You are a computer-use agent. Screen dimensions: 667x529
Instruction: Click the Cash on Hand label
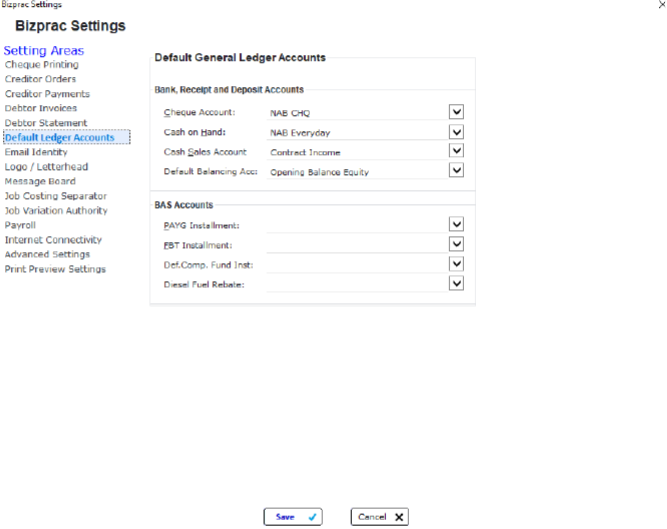coord(195,132)
